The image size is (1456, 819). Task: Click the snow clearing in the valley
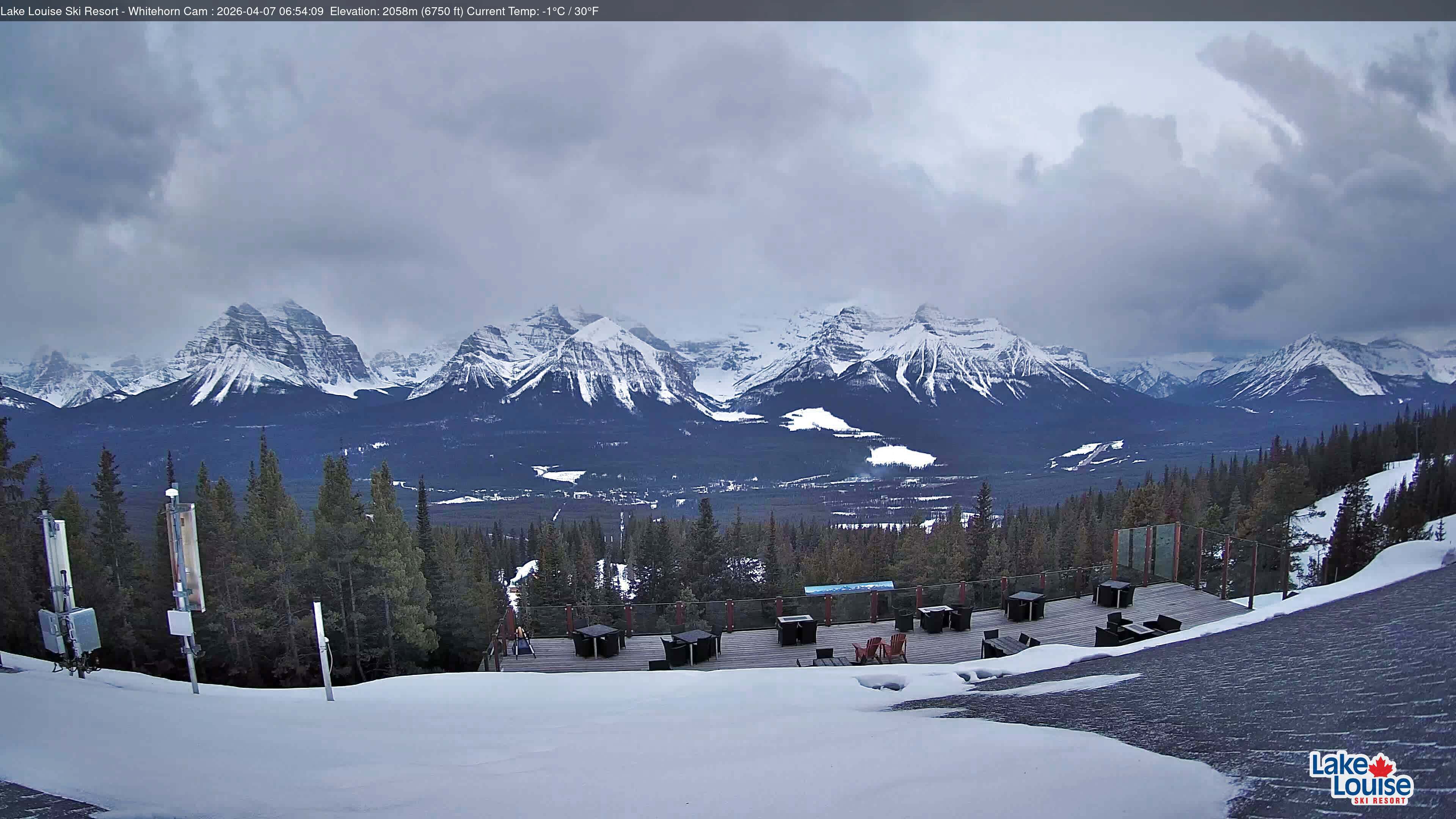(900, 455)
